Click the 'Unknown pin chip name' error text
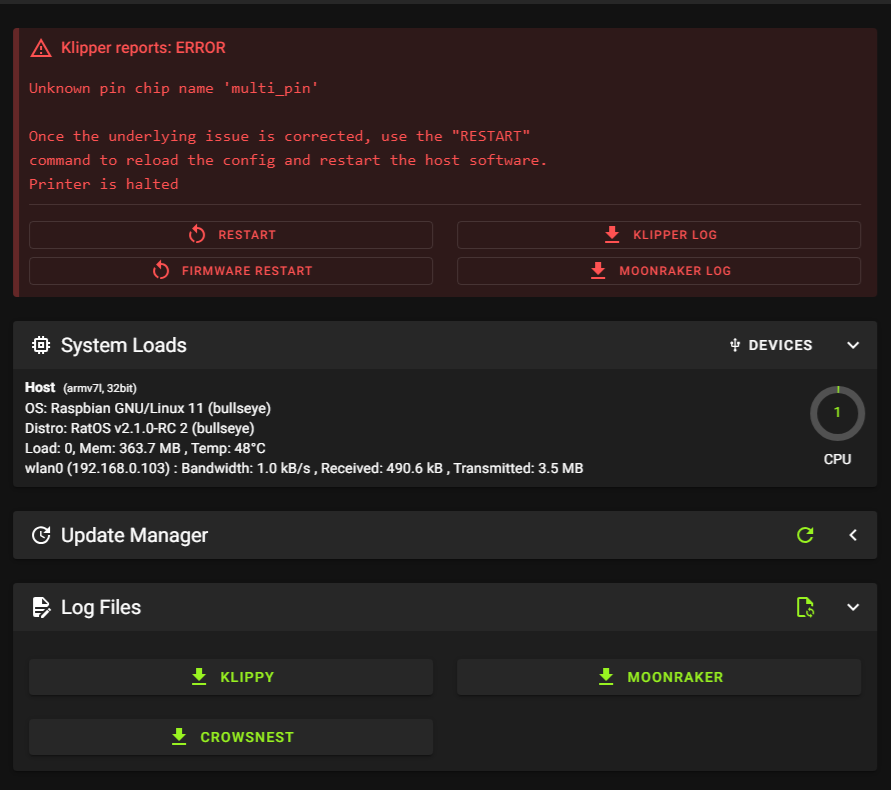891x790 pixels. [x=173, y=89]
